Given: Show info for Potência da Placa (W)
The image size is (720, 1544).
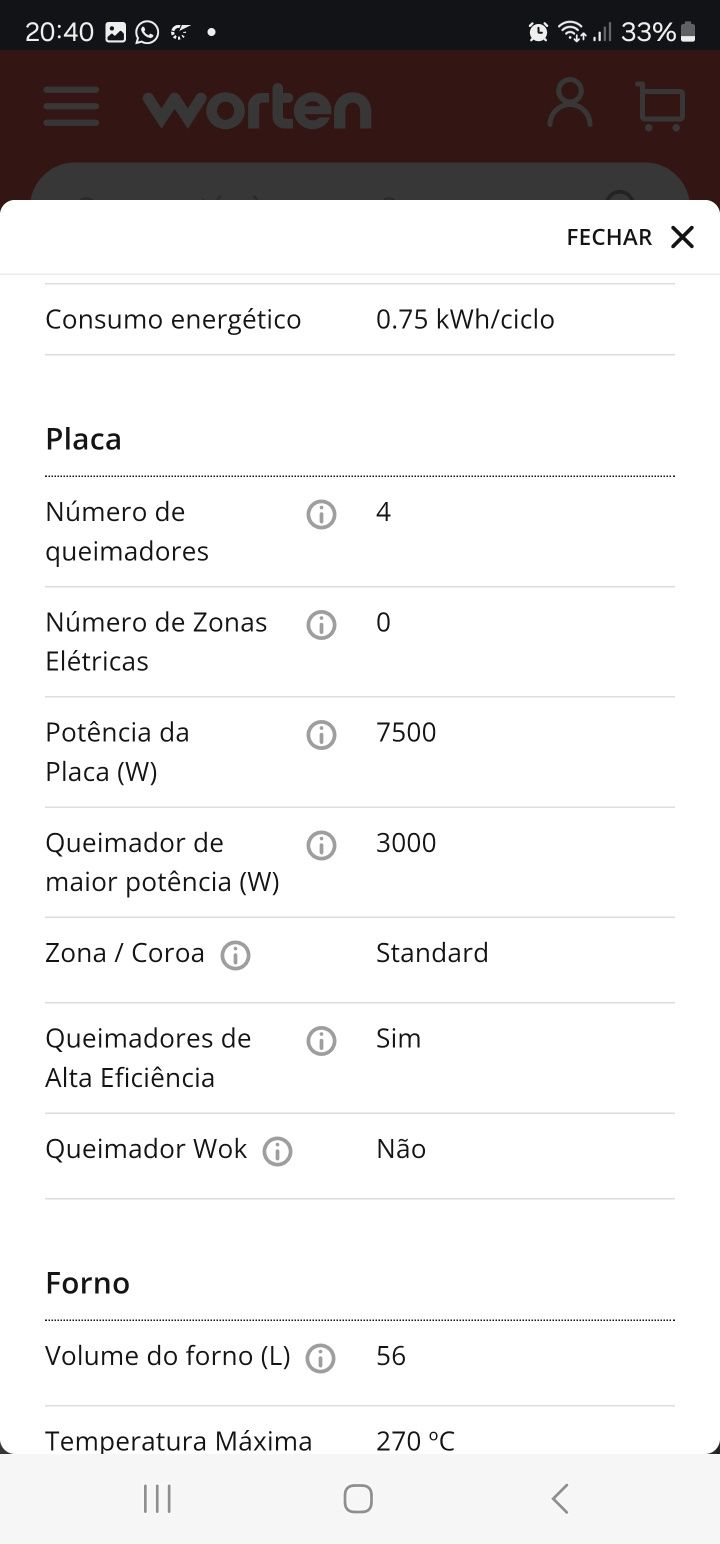Looking at the screenshot, I should pyautogui.click(x=321, y=736).
